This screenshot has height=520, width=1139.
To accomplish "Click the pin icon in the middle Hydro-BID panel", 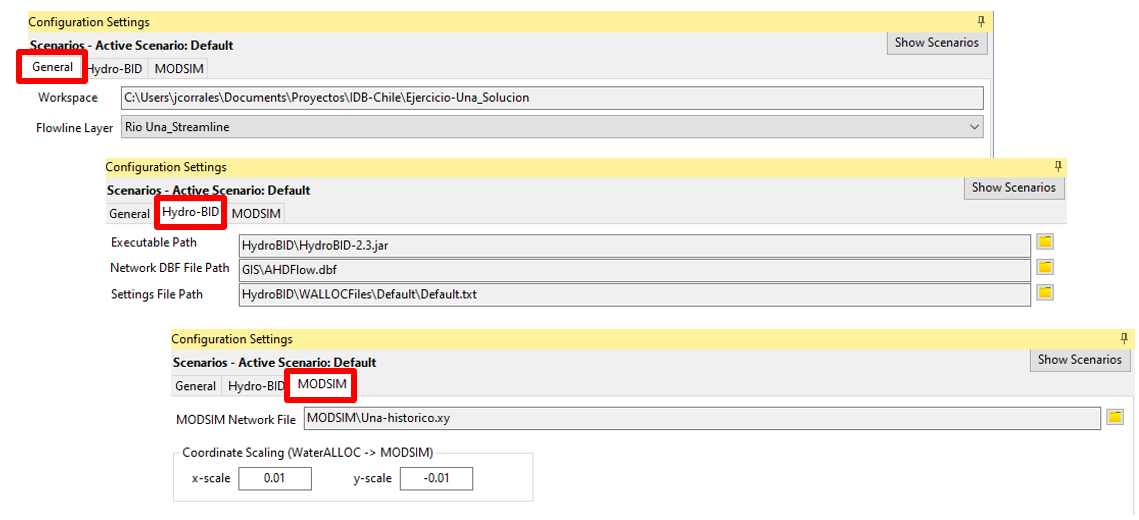I will (1058, 166).
